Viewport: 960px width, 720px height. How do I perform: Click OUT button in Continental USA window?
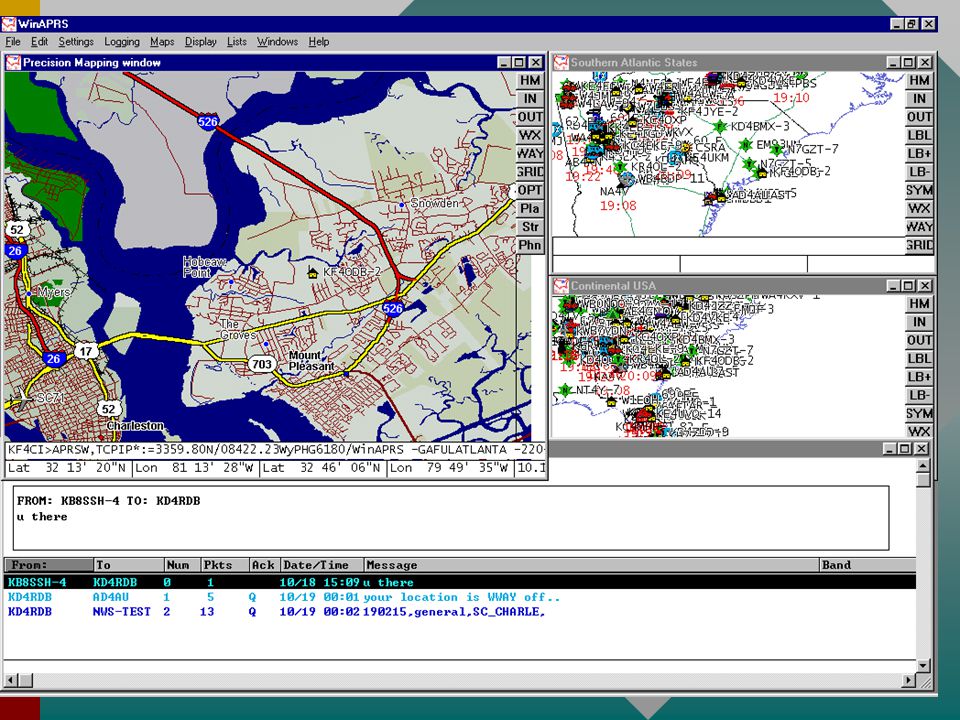click(919, 341)
